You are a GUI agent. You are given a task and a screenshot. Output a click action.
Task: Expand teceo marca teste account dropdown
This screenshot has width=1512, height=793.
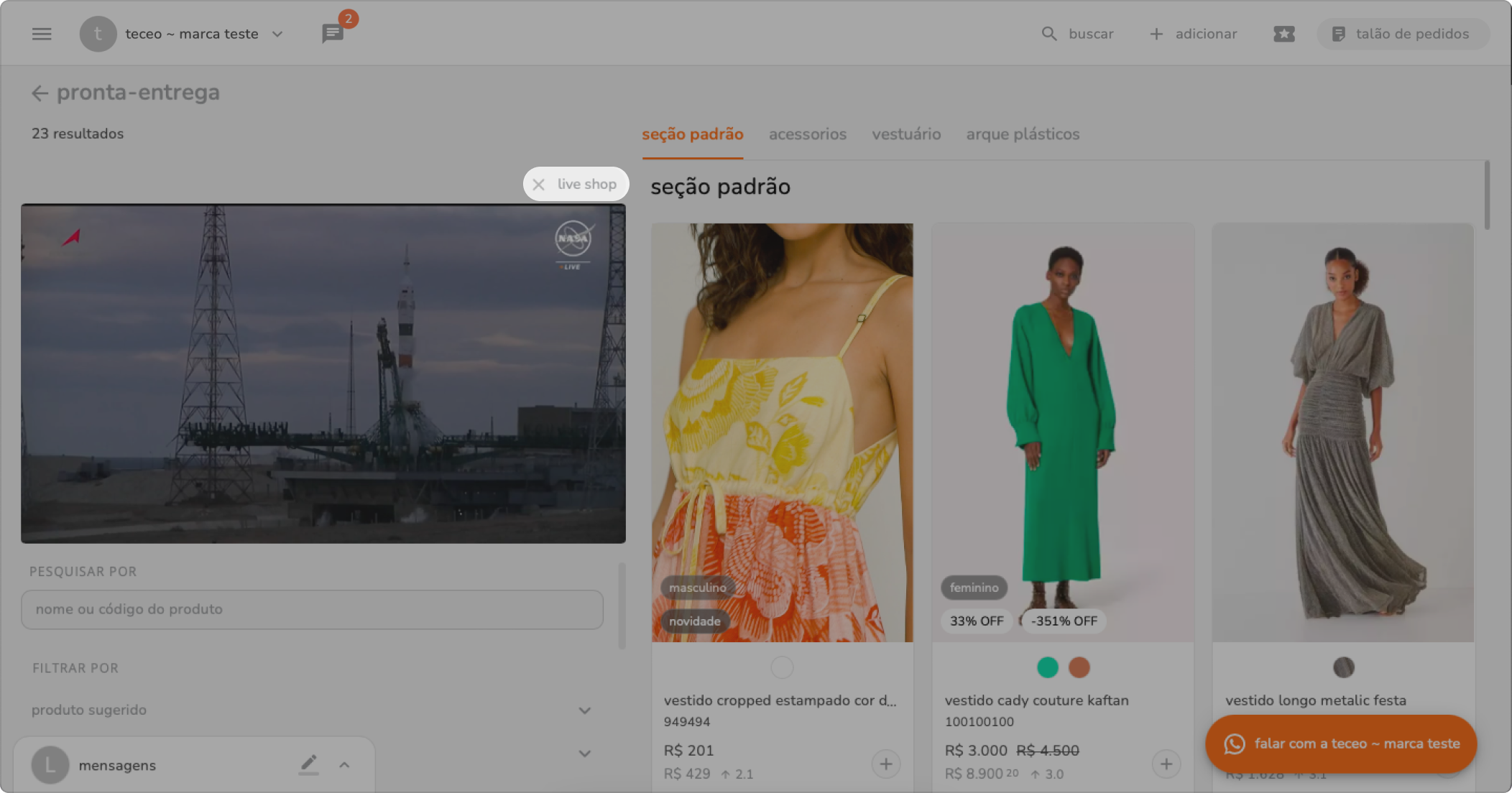tap(277, 34)
